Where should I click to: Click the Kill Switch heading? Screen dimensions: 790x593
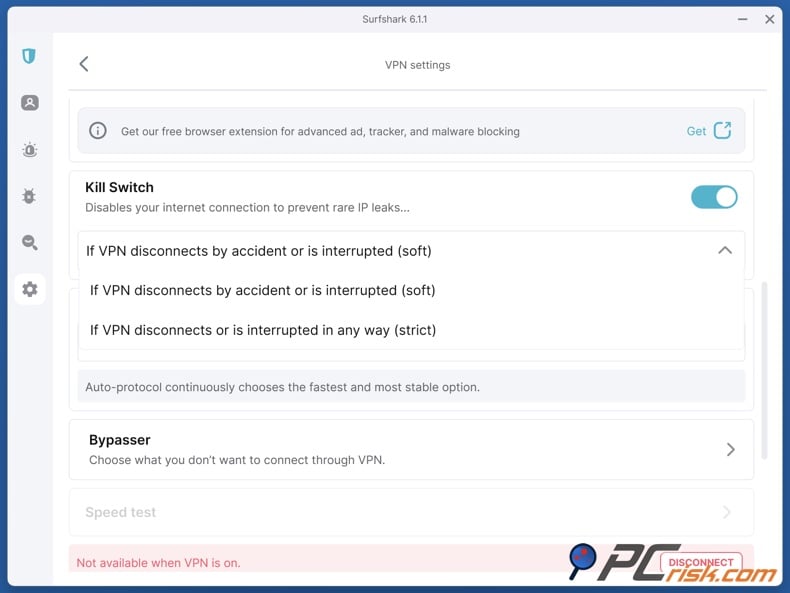119,187
